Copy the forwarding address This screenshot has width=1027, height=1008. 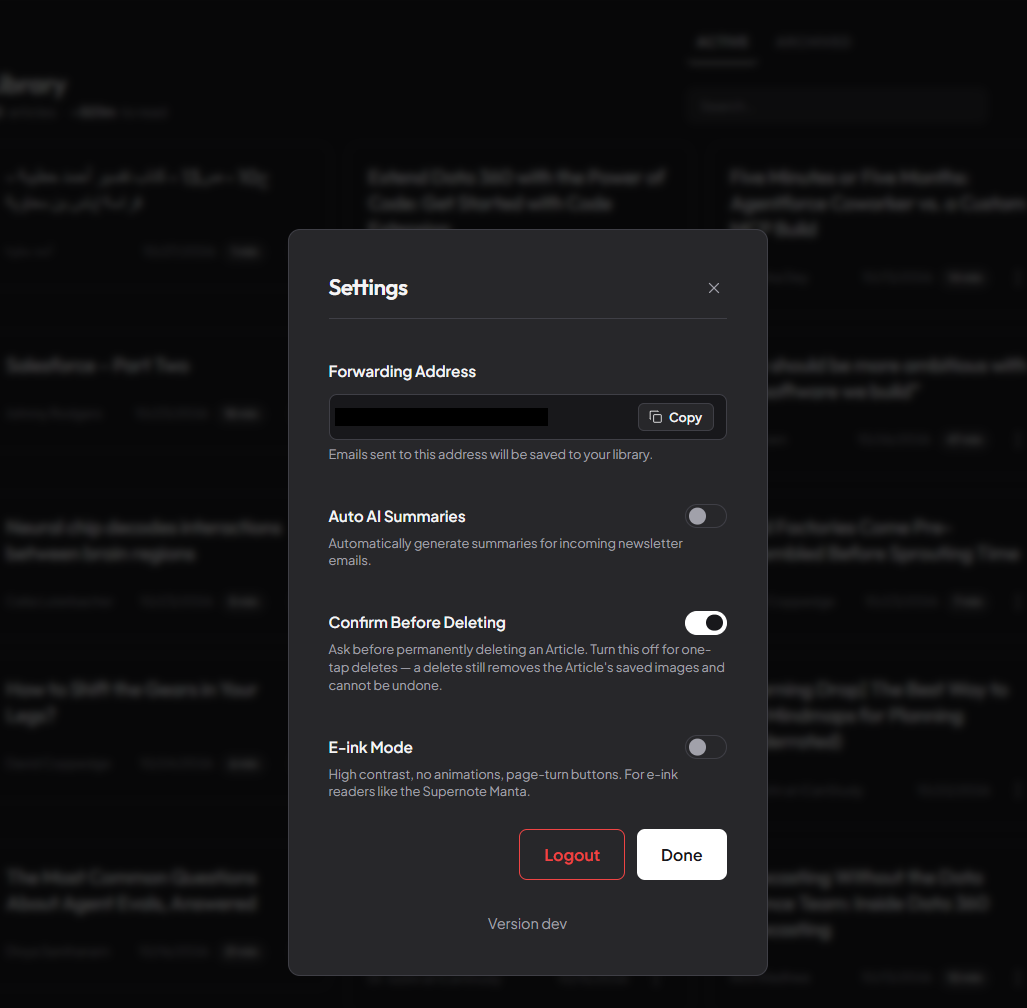click(675, 417)
